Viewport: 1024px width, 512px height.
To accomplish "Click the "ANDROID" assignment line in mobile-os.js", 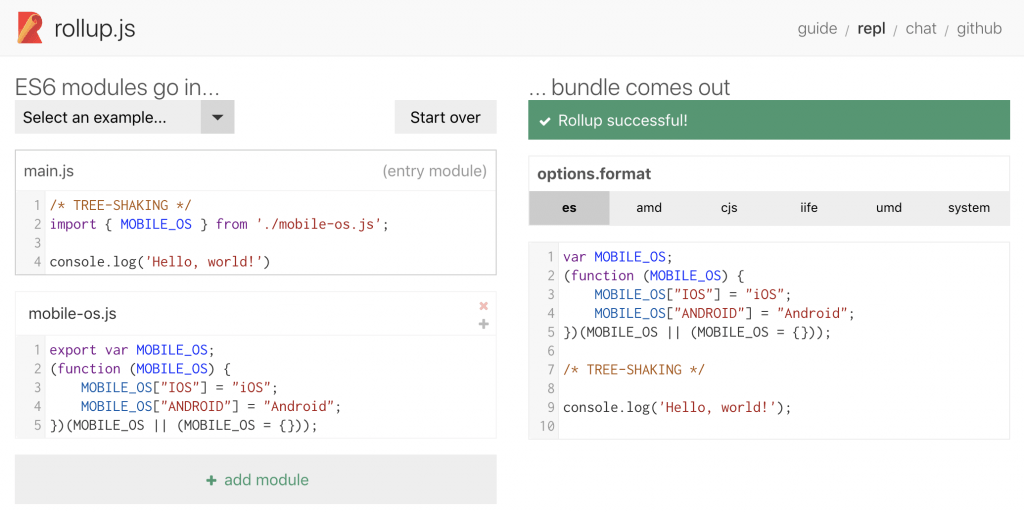I will (211, 406).
